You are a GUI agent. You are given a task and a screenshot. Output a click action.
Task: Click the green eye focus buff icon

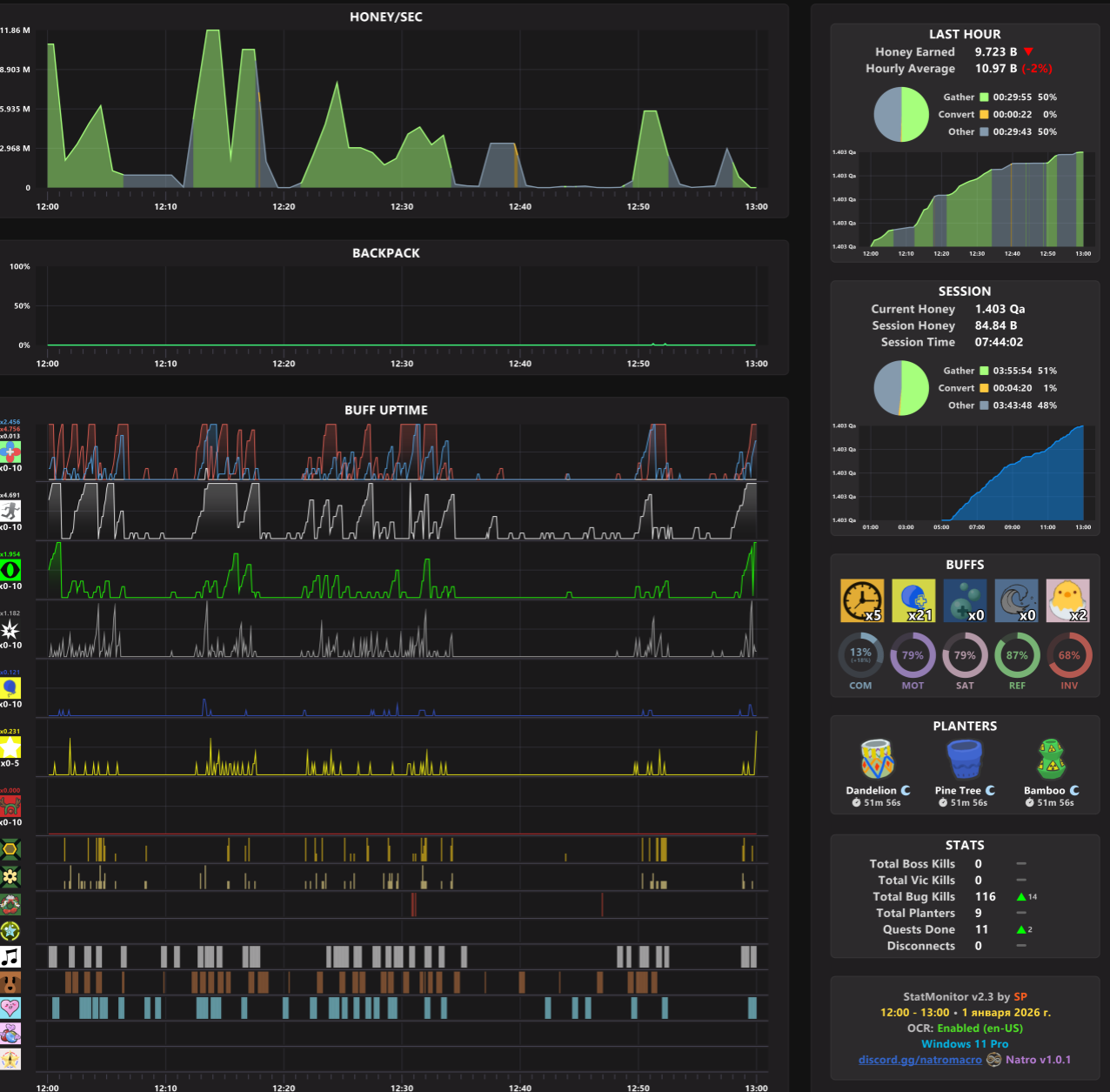[x=10, y=571]
